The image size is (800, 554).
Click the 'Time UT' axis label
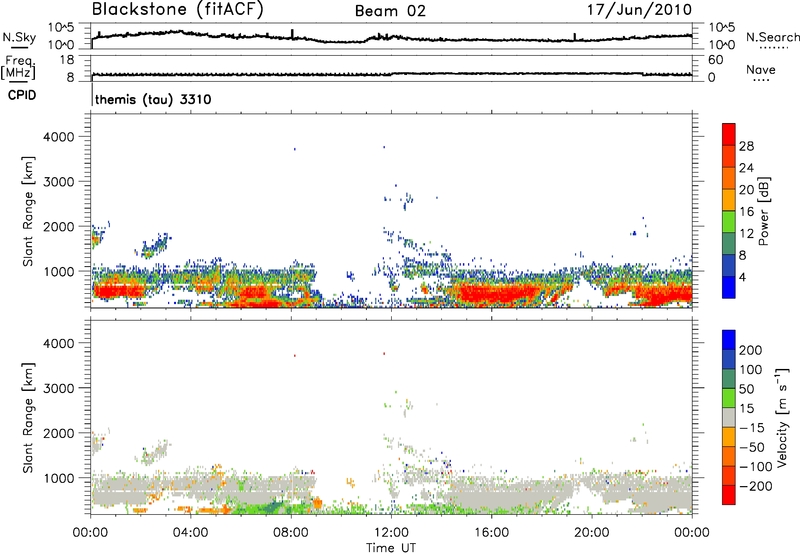391,548
